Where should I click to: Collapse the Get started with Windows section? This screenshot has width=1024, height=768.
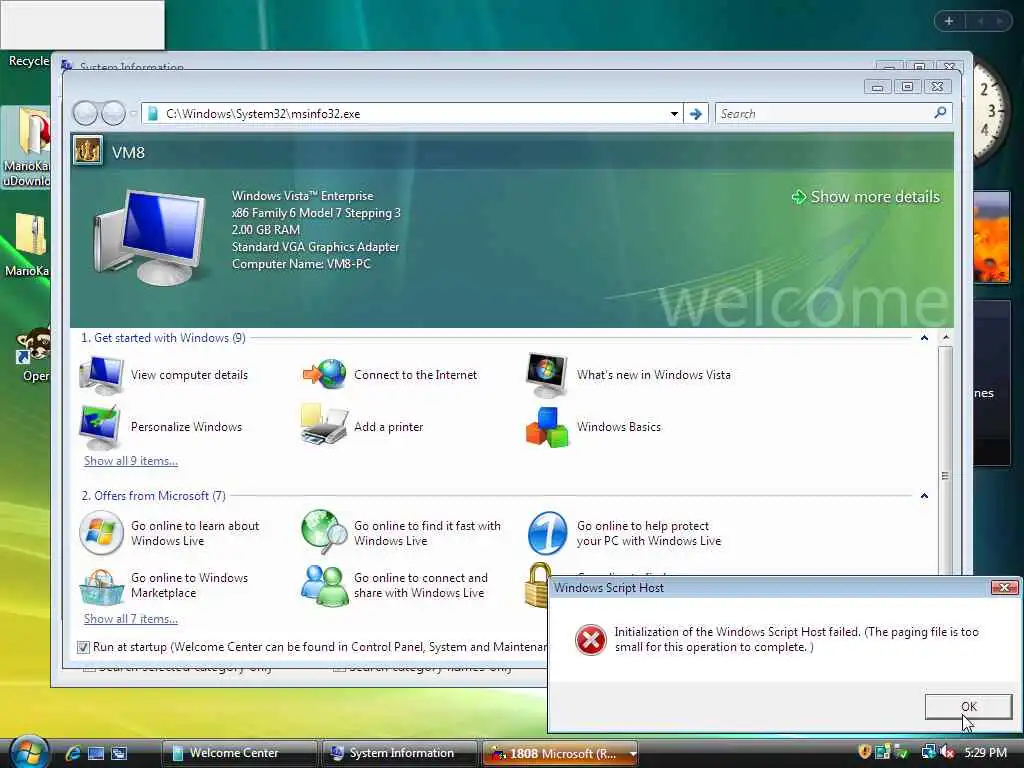click(924, 338)
